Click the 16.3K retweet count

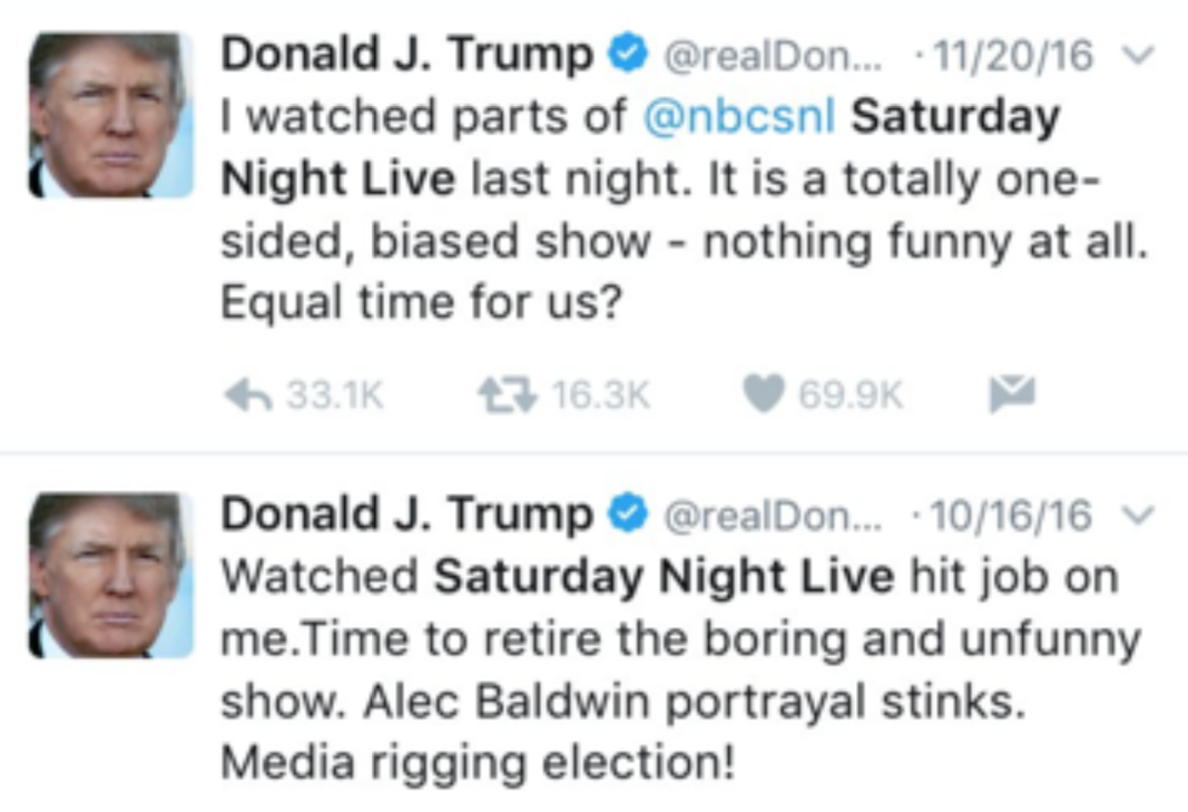coord(601,395)
